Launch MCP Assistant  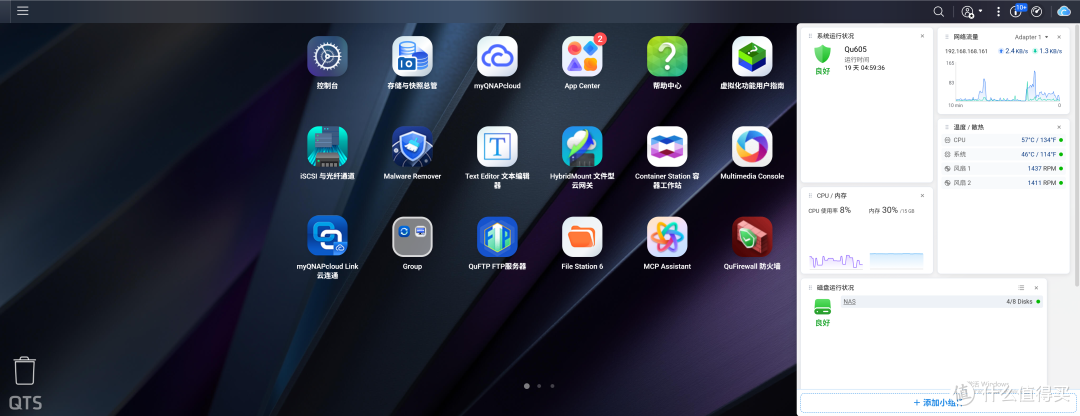pyautogui.click(x=667, y=236)
